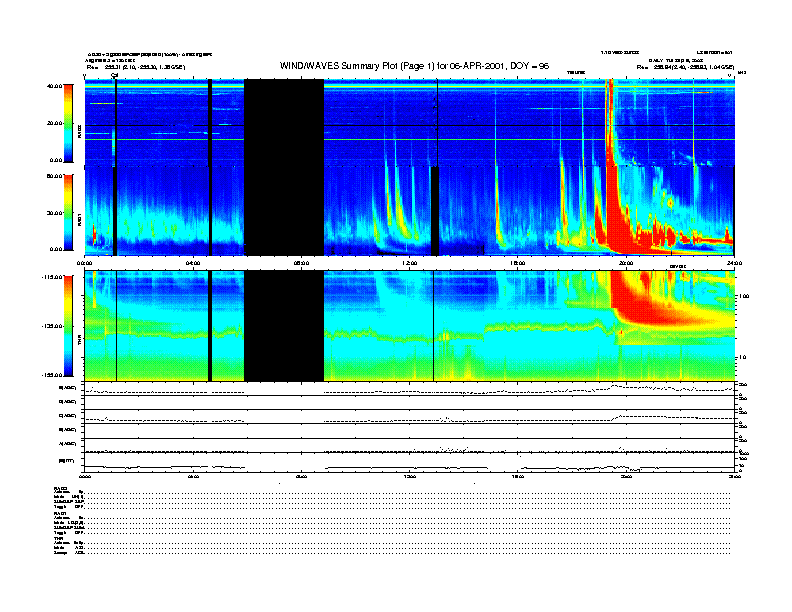Click the RAD1 heading in the bottom settings table
792x612 pixels.
[60, 514]
